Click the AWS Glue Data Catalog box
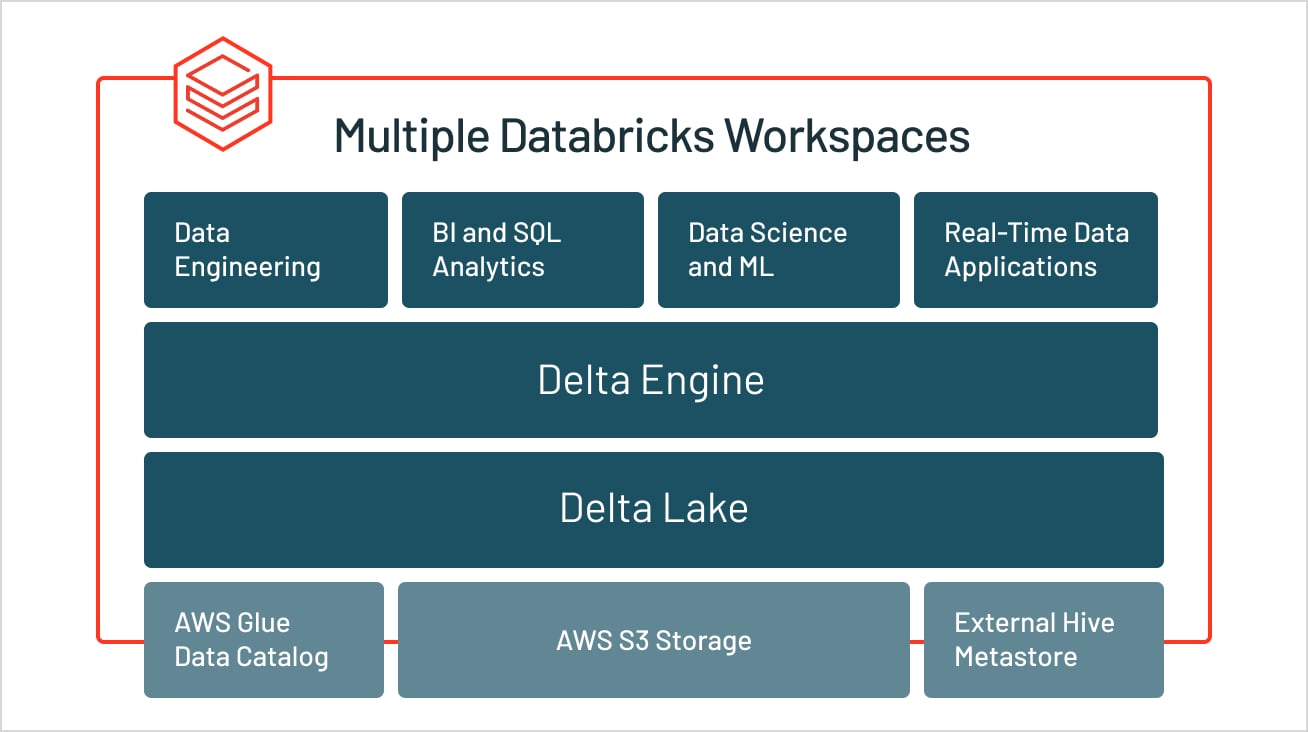 click(264, 640)
